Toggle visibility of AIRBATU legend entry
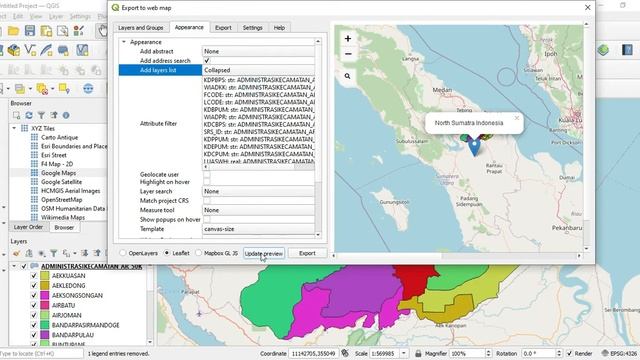Viewport: 640px width, 360px height. point(34,305)
